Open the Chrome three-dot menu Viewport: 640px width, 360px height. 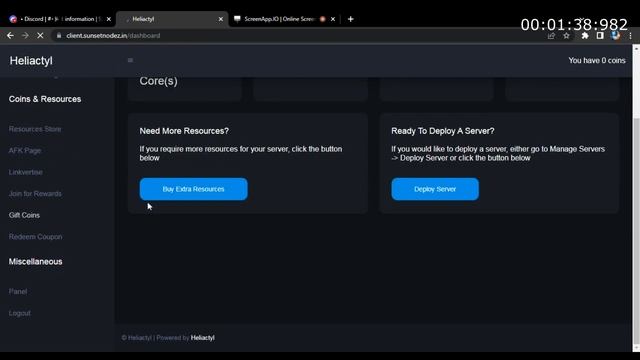coord(630,36)
